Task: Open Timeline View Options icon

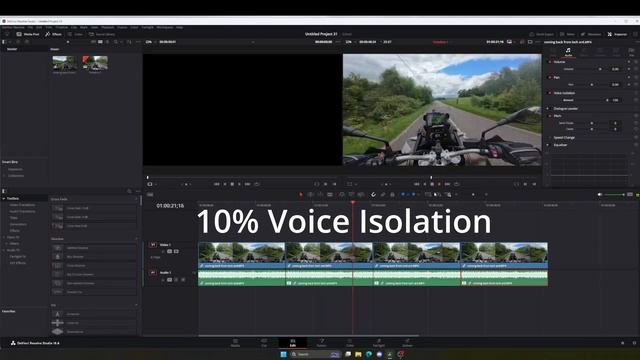Action: click(150, 195)
